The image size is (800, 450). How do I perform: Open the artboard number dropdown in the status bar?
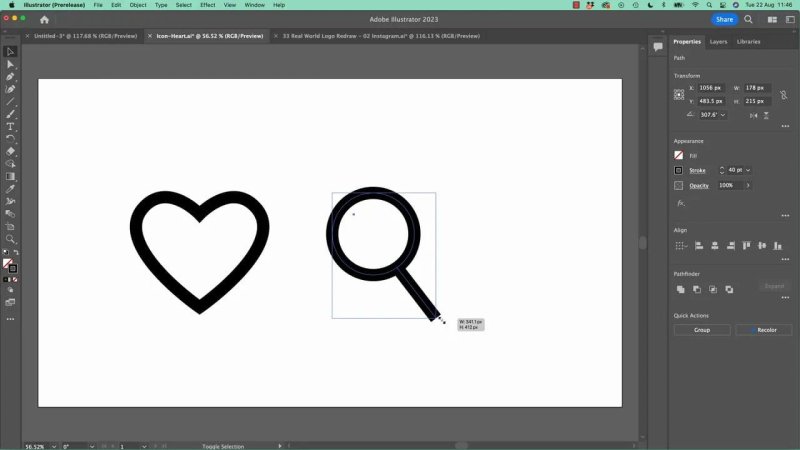[144, 446]
